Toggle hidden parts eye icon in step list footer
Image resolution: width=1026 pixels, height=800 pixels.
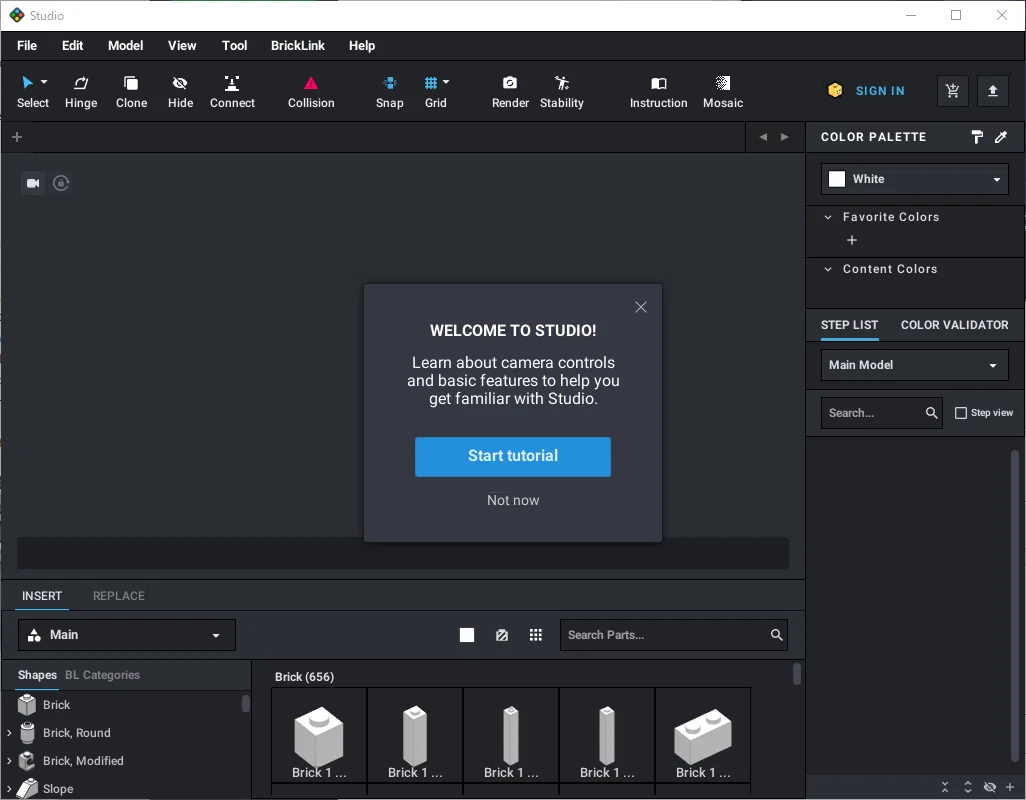tap(990, 787)
